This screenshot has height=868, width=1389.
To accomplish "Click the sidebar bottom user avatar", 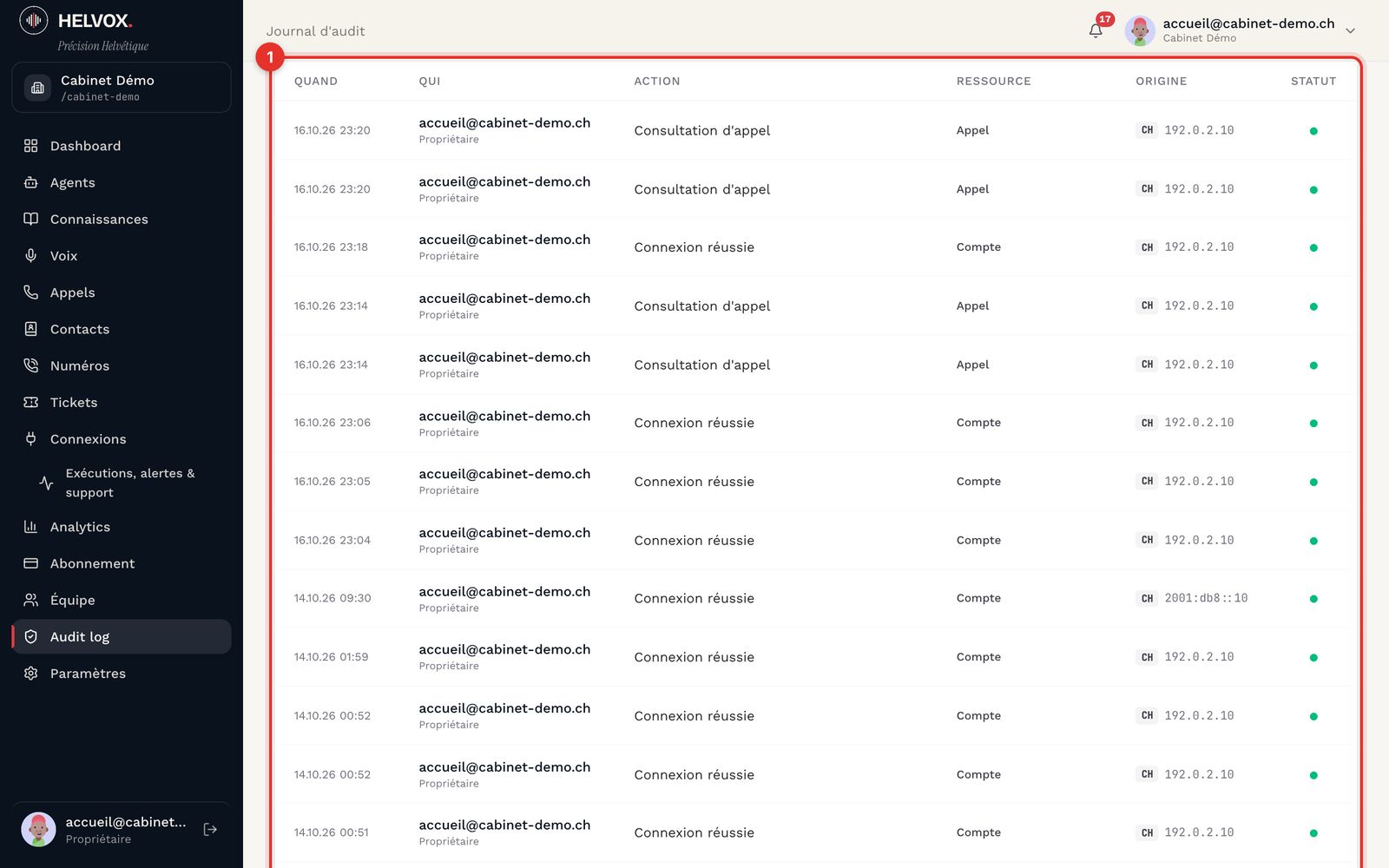I will [38, 830].
